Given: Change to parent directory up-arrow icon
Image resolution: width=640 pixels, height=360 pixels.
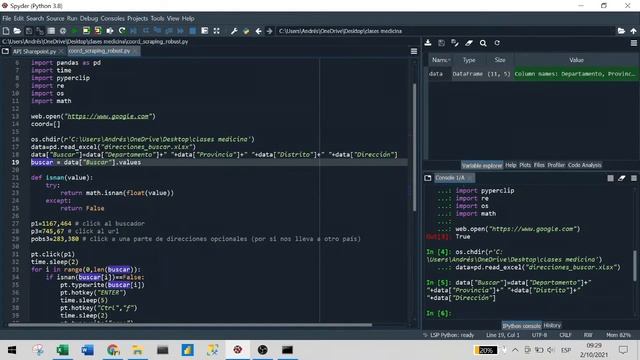Looking at the screenshot, I should 633,31.
